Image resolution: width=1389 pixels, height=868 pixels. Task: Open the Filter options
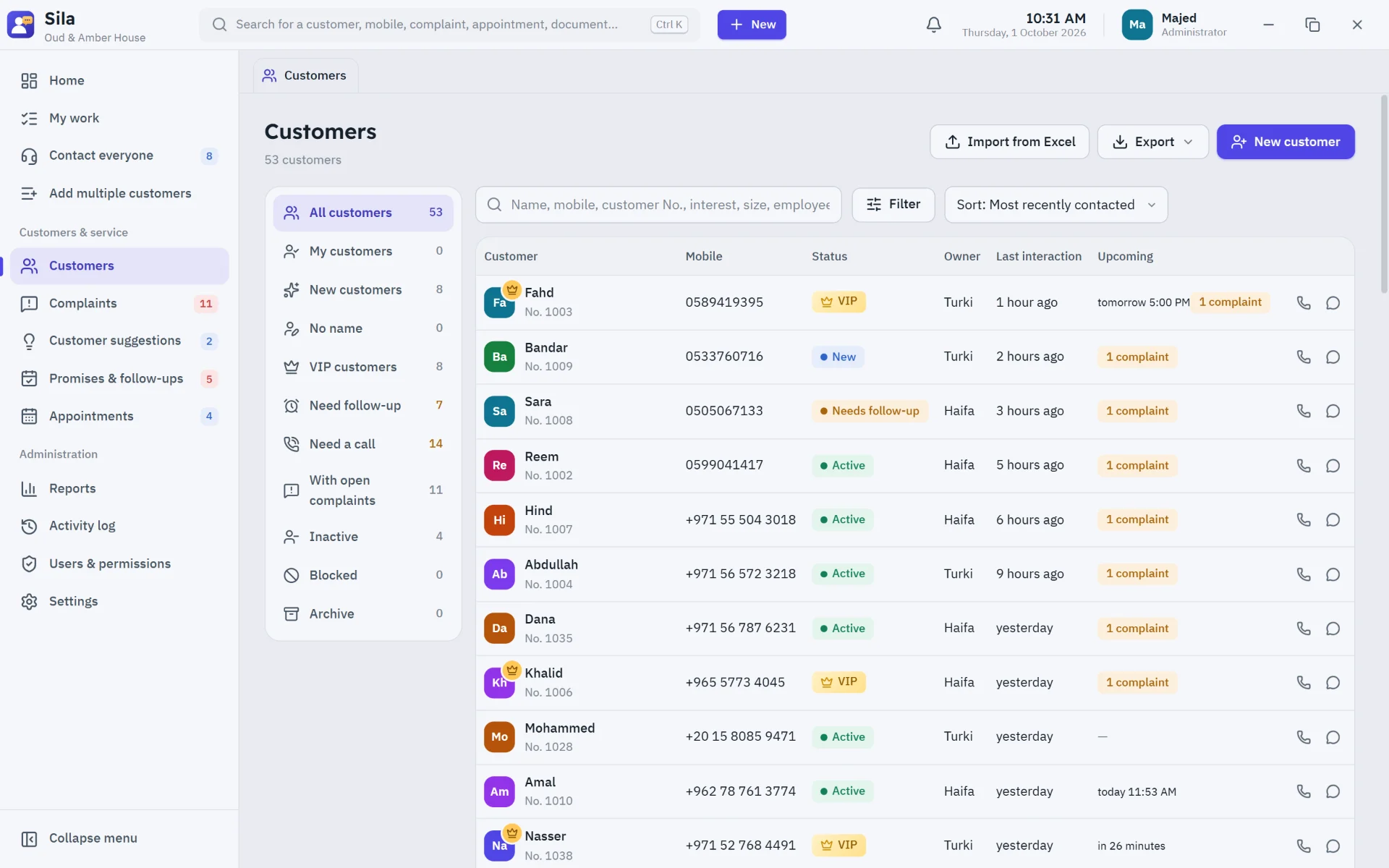click(x=893, y=205)
